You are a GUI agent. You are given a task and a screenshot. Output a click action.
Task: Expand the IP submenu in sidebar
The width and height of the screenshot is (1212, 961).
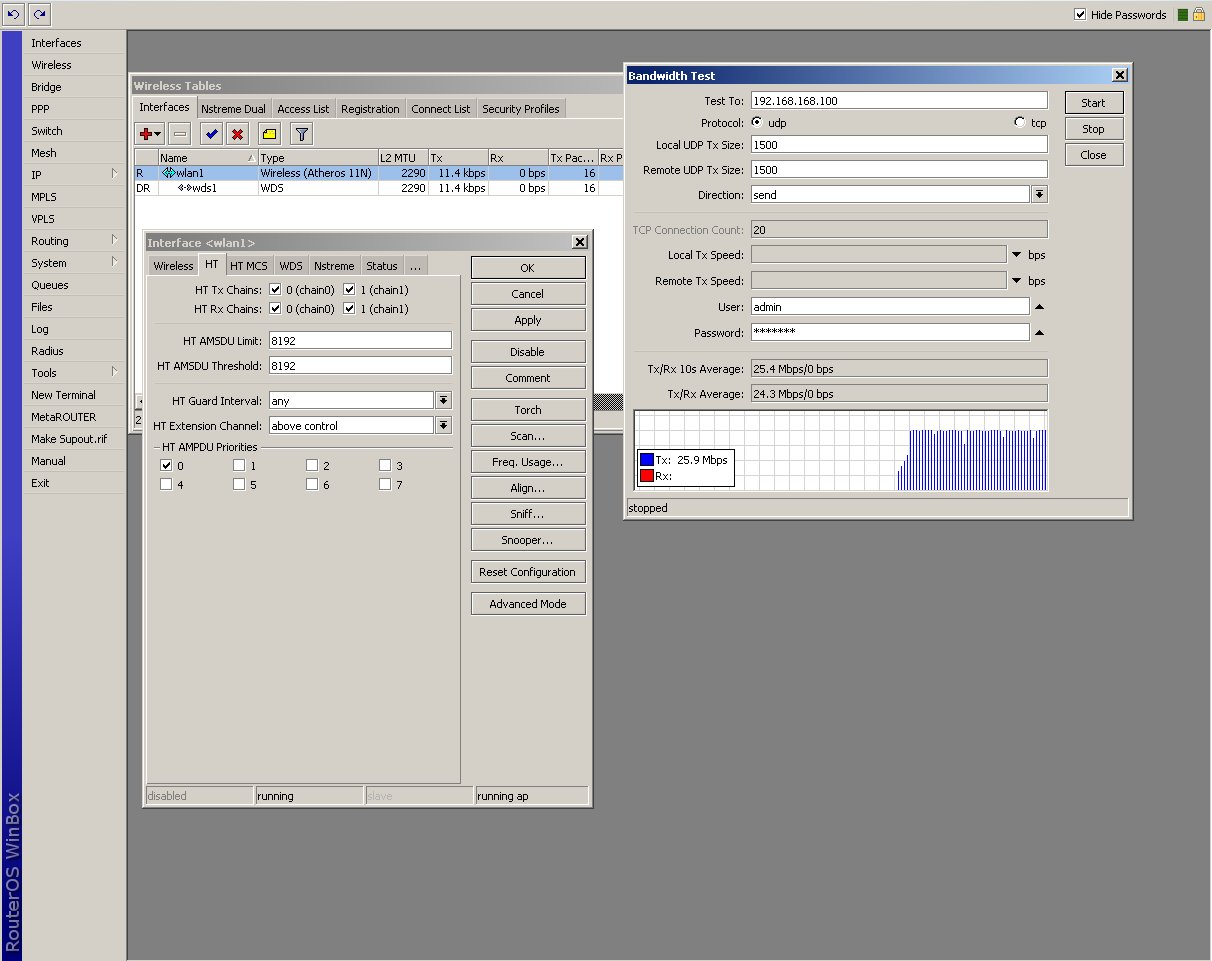[x=114, y=174]
